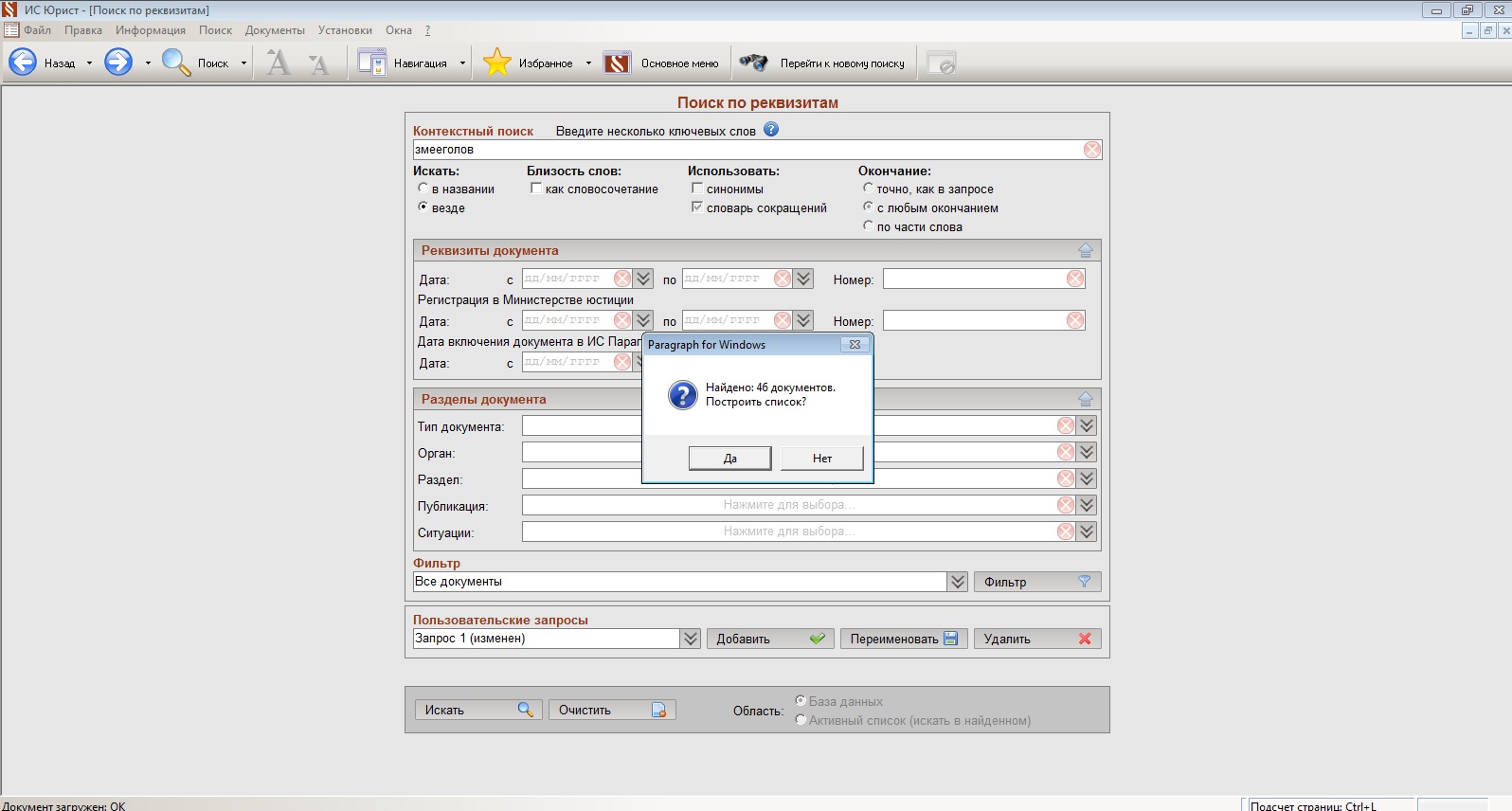The height and width of the screenshot is (811, 1512).
Task: Open the Документы menu
Action: [x=275, y=30]
